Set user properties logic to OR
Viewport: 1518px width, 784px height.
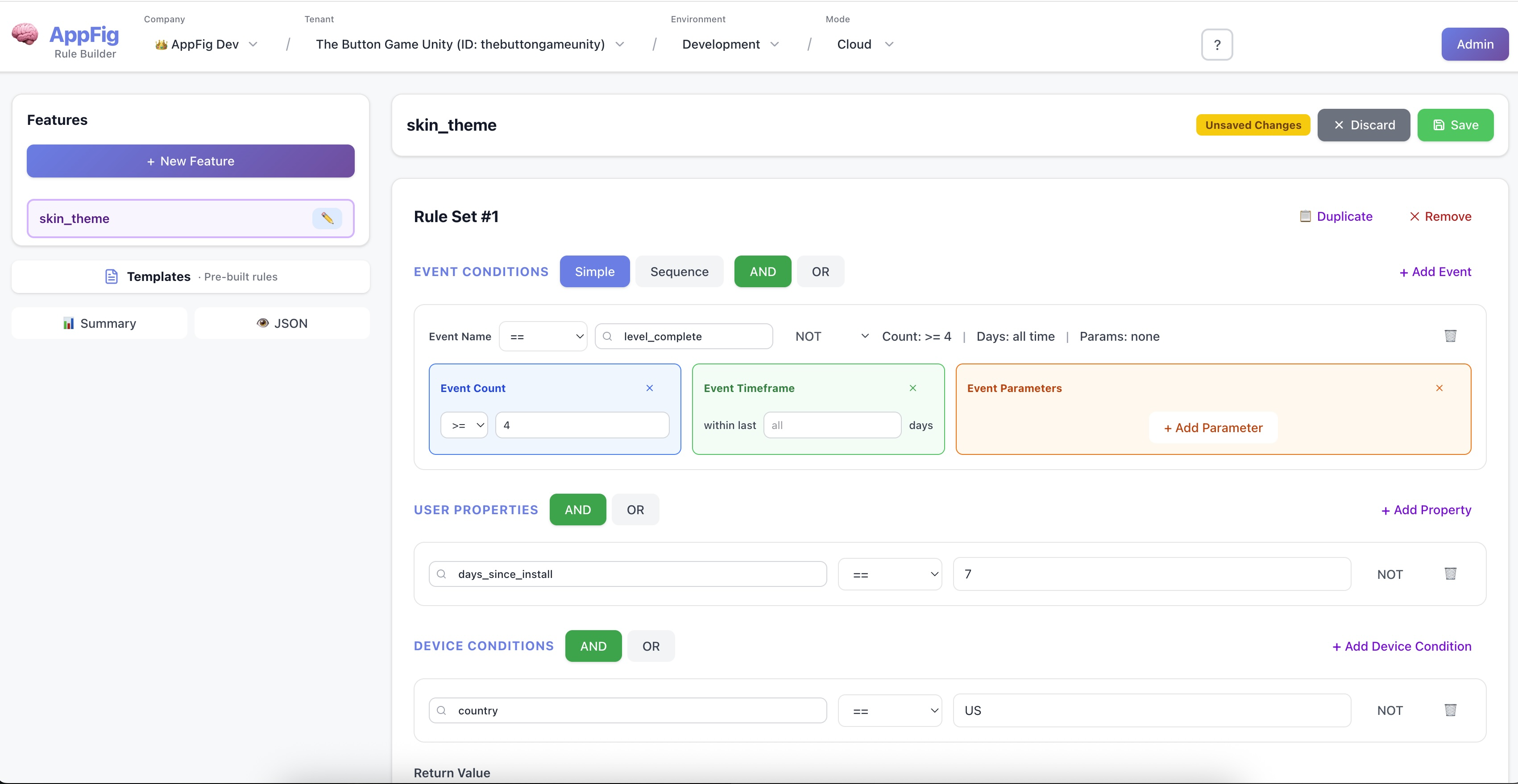635,510
